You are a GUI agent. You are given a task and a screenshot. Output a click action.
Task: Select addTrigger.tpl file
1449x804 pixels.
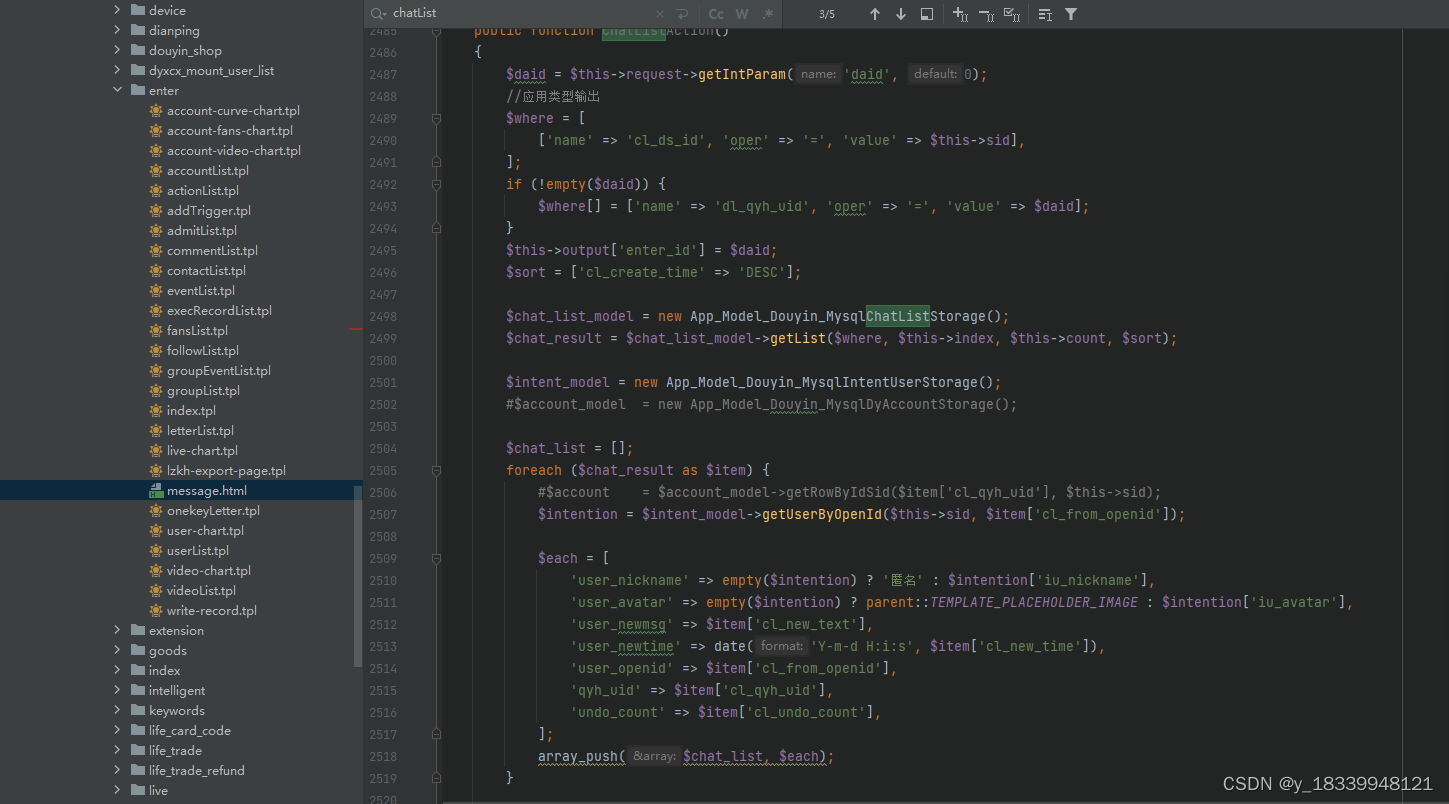209,210
